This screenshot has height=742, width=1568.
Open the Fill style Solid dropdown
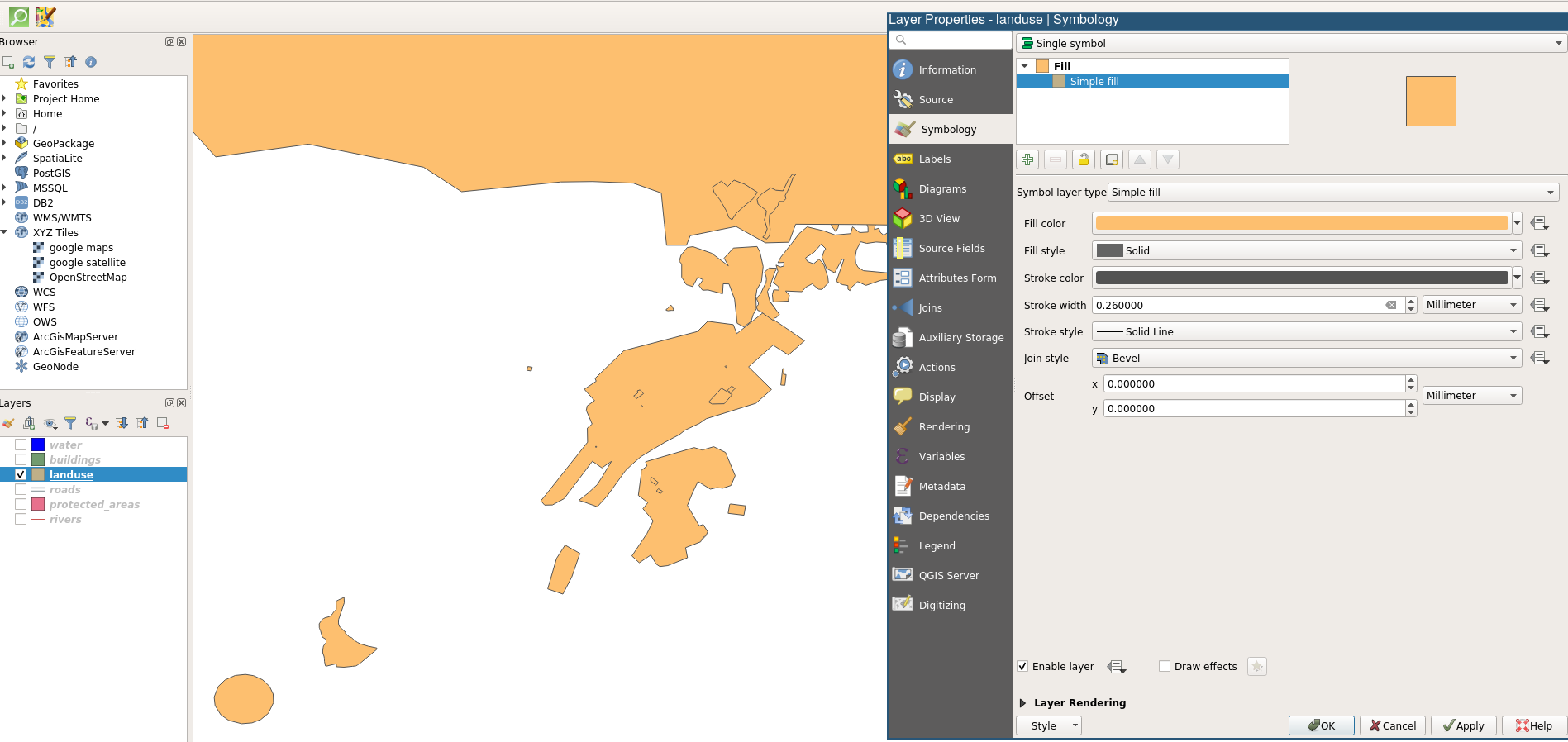pos(1306,250)
